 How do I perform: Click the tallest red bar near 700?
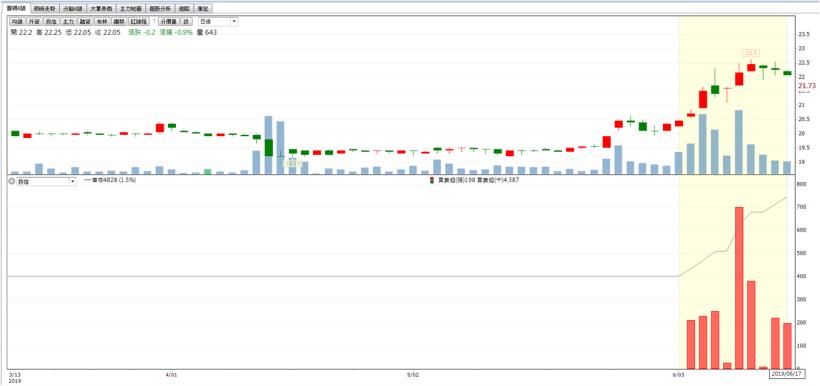739,288
